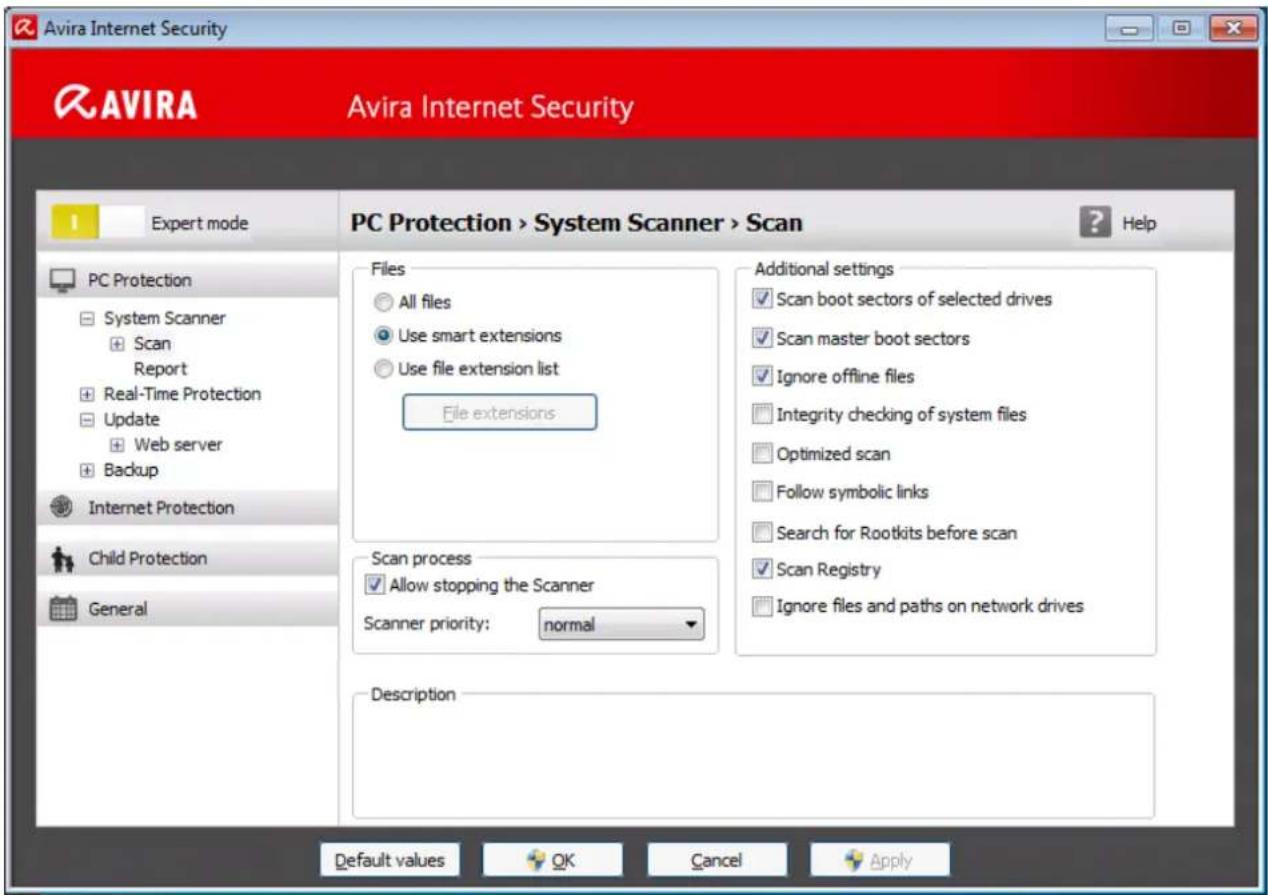Select Use file extension list option
The width and height of the screenshot is (1268, 895).
tap(382, 368)
